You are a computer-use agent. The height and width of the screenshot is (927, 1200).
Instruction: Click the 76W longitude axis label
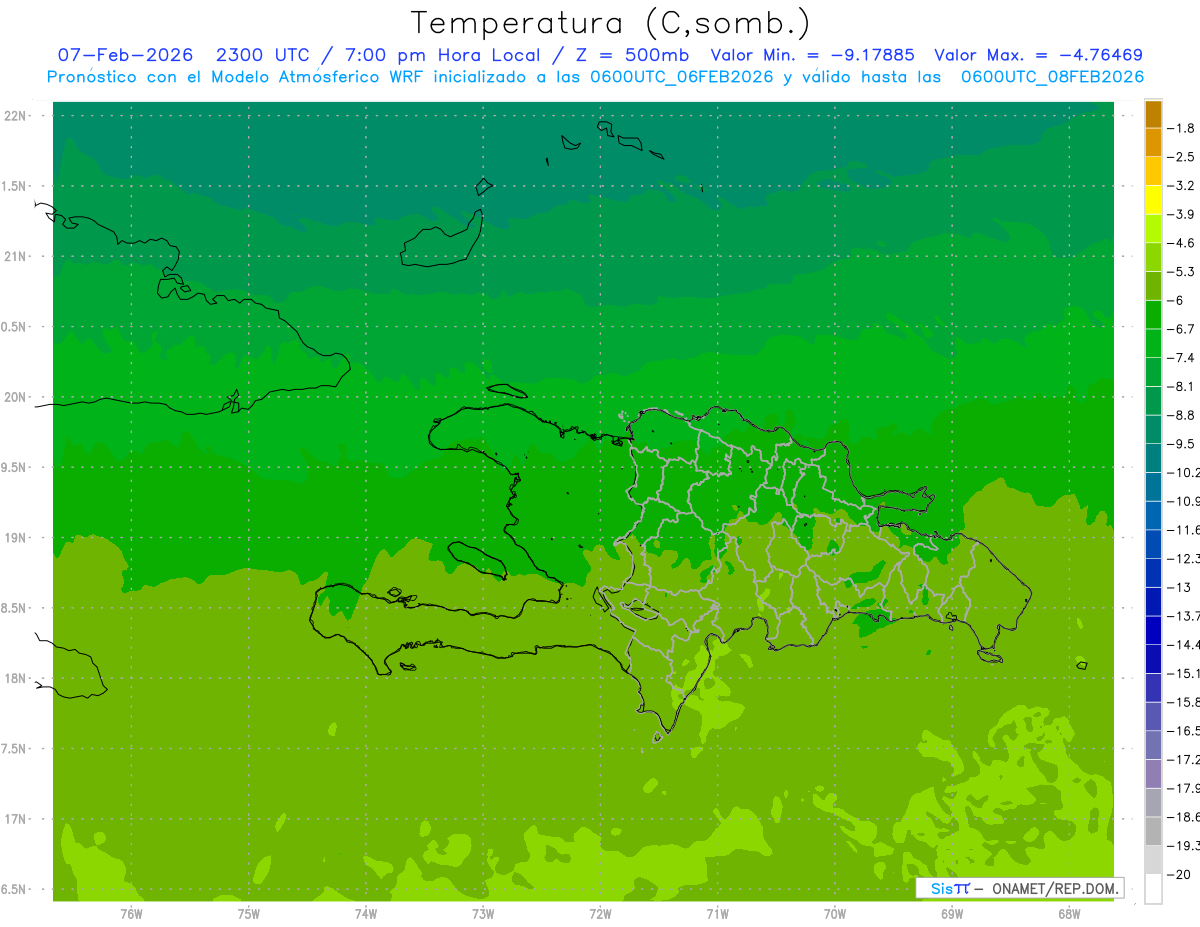[x=131, y=913]
